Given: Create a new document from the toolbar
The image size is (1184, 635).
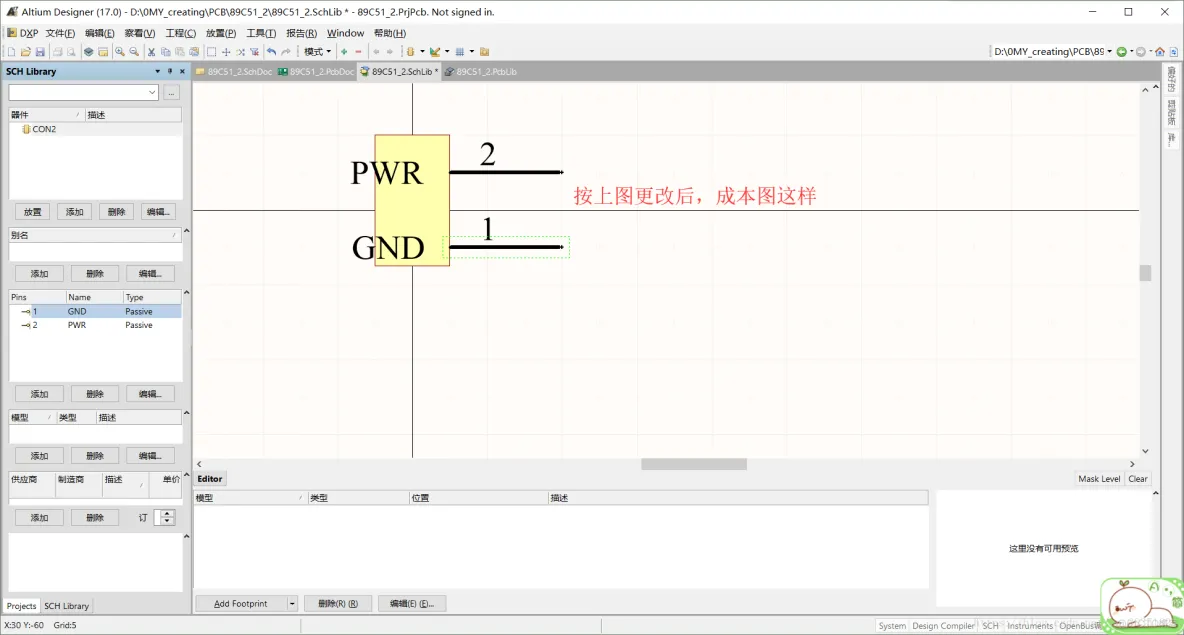Looking at the screenshot, I should [11, 52].
